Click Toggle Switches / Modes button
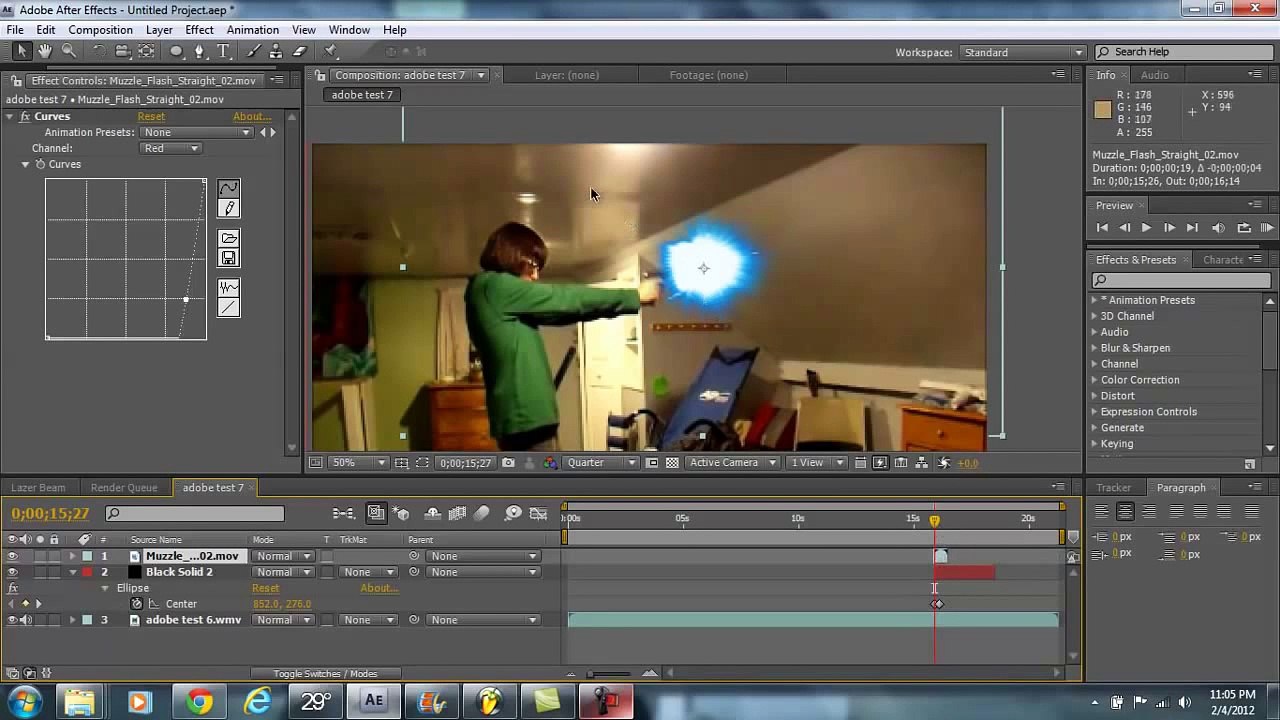This screenshot has width=1280, height=720. tap(325, 674)
